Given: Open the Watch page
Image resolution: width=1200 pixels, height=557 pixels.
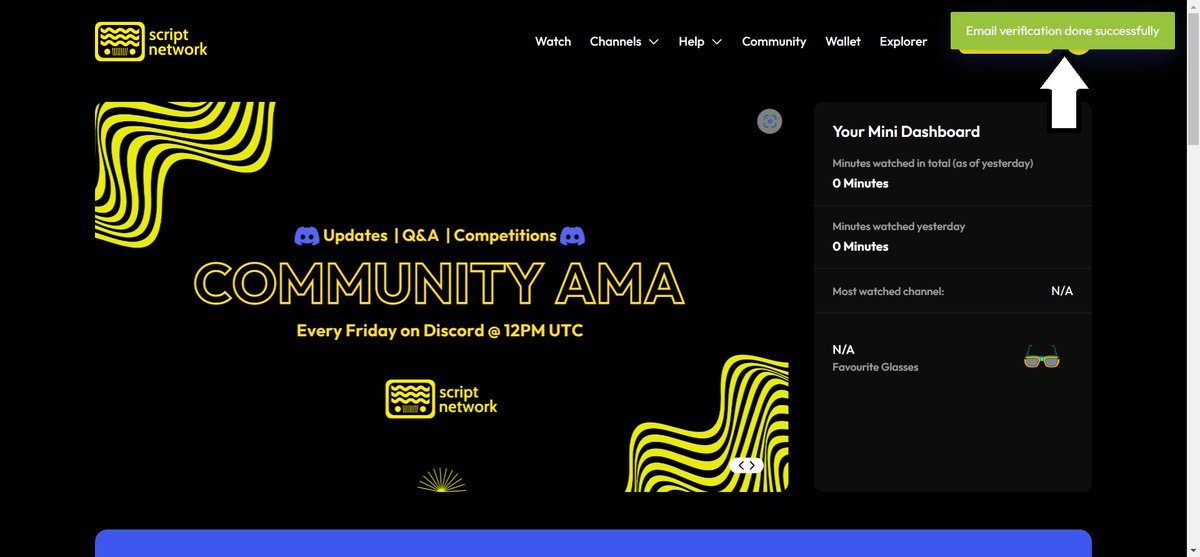Looking at the screenshot, I should [x=553, y=41].
